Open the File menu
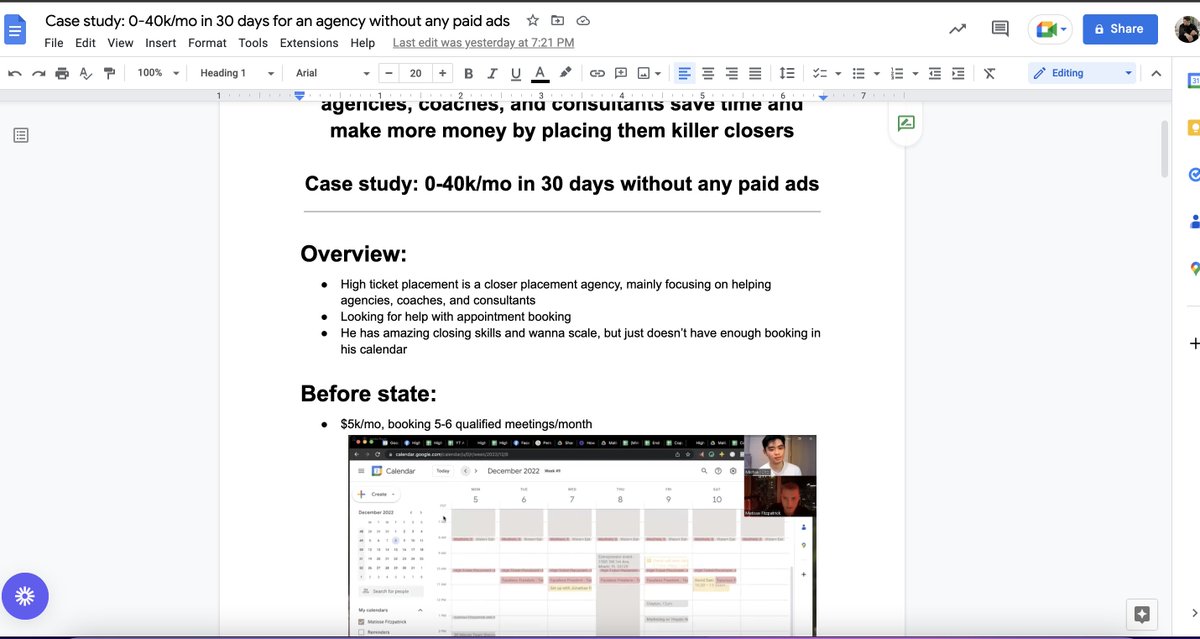Viewport: 1200px width, 639px height. [x=54, y=43]
